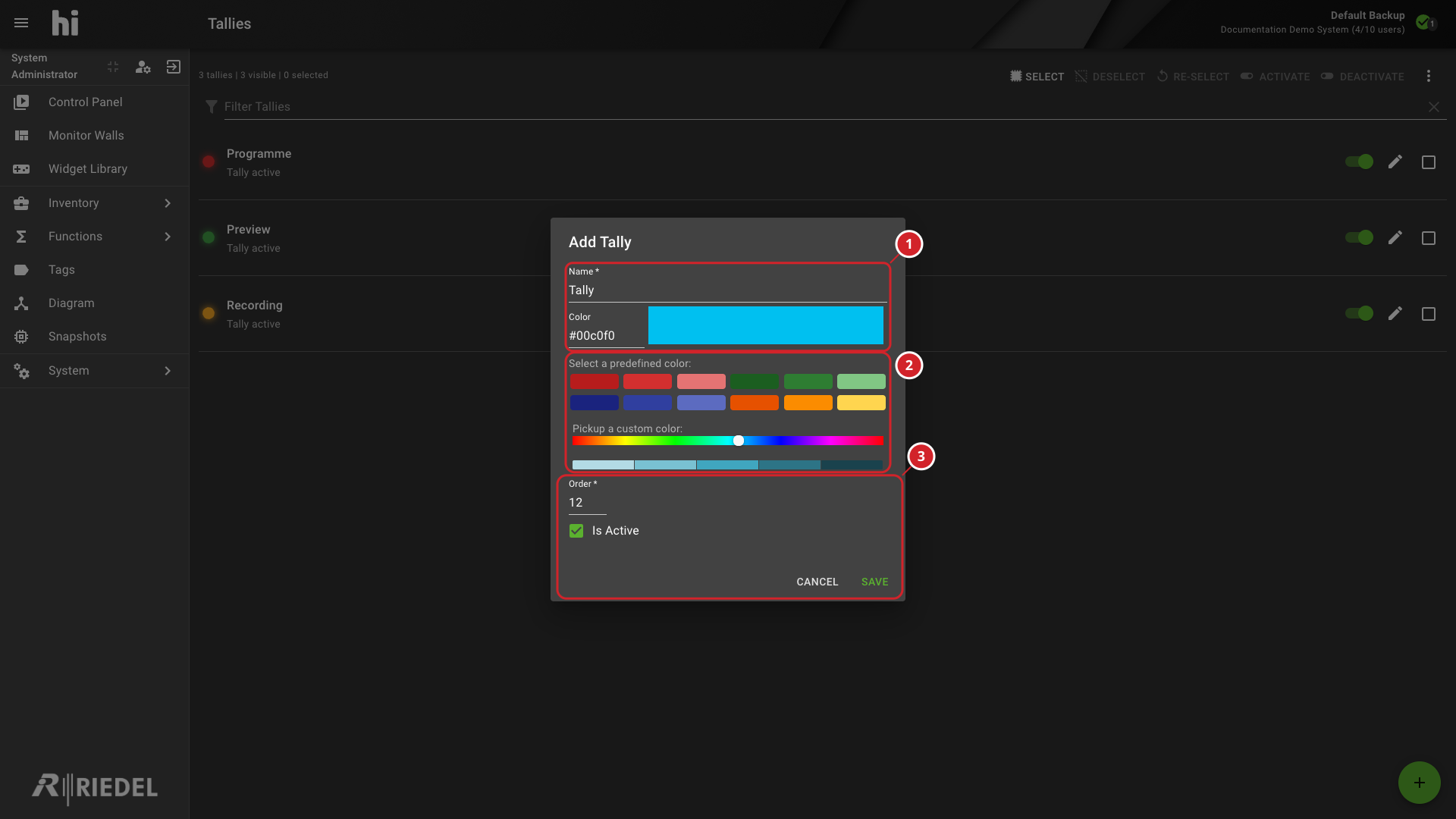1456x819 pixels.
Task: Click the Preview green tally indicator
Action: tap(209, 237)
